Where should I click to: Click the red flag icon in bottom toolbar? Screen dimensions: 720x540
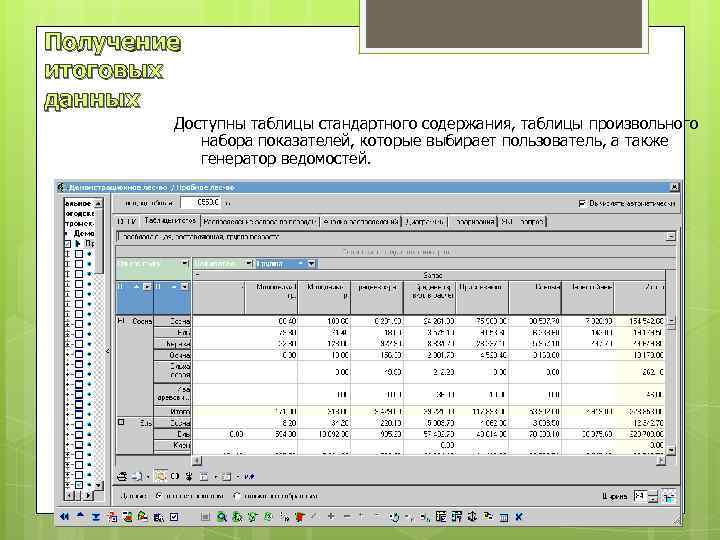(x=299, y=517)
